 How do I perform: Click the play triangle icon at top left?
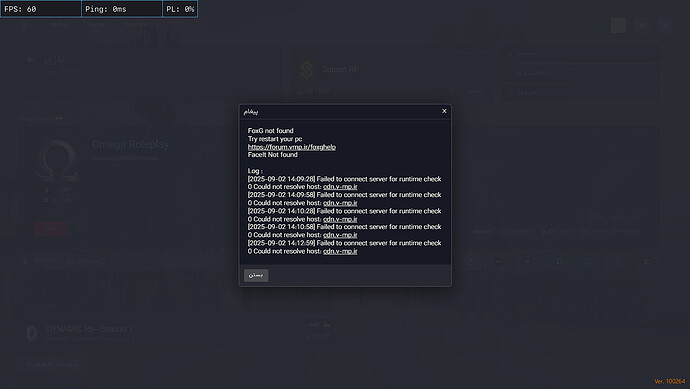pos(30,60)
